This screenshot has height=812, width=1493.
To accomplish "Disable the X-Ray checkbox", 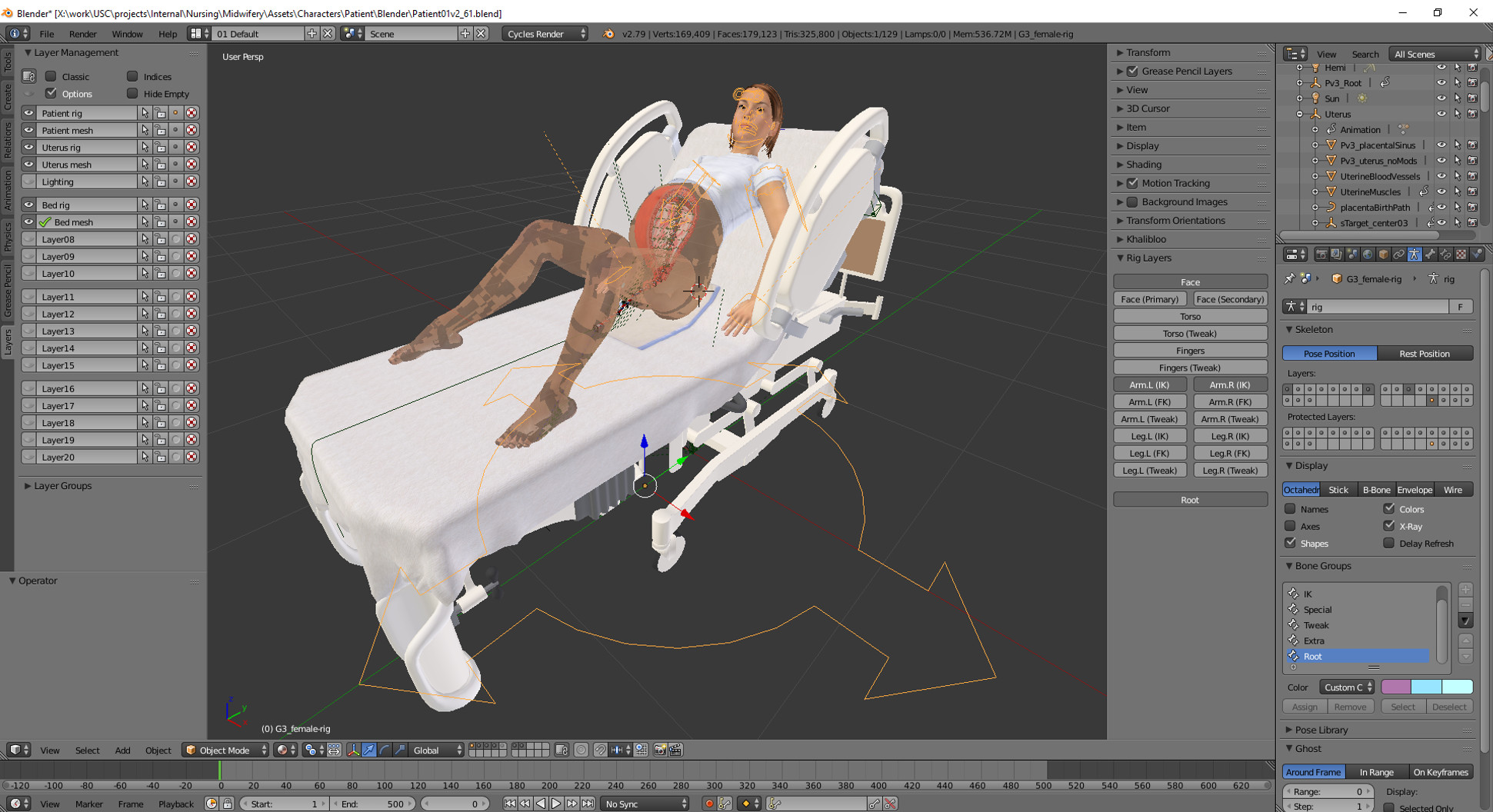I will coord(1389,526).
